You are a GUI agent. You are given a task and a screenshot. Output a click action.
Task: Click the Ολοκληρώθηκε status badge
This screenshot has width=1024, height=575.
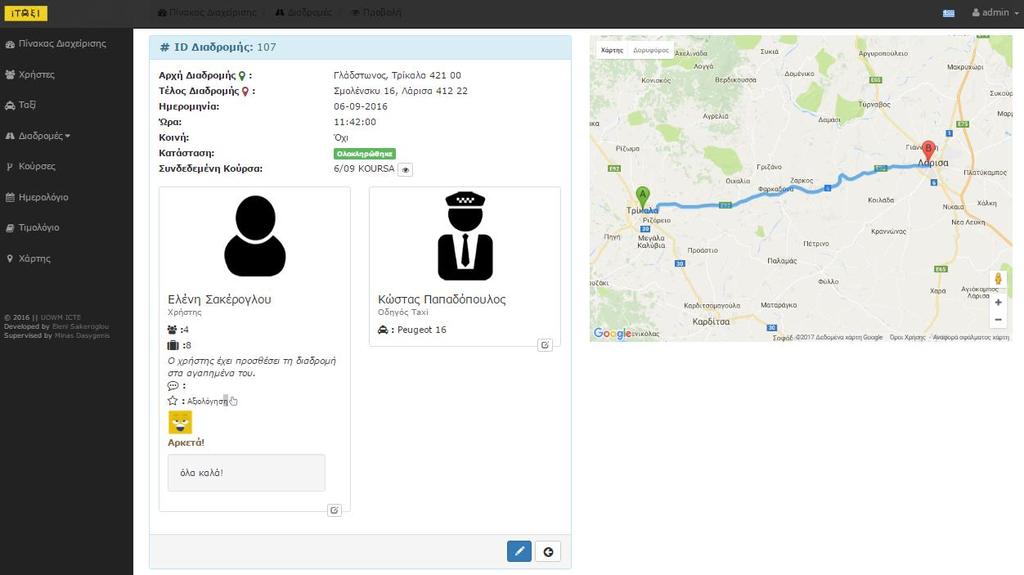[x=364, y=154]
